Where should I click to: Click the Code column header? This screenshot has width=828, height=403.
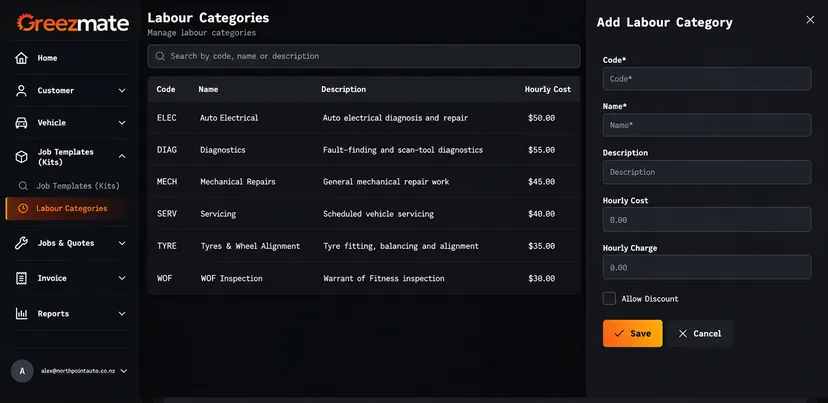coord(166,89)
